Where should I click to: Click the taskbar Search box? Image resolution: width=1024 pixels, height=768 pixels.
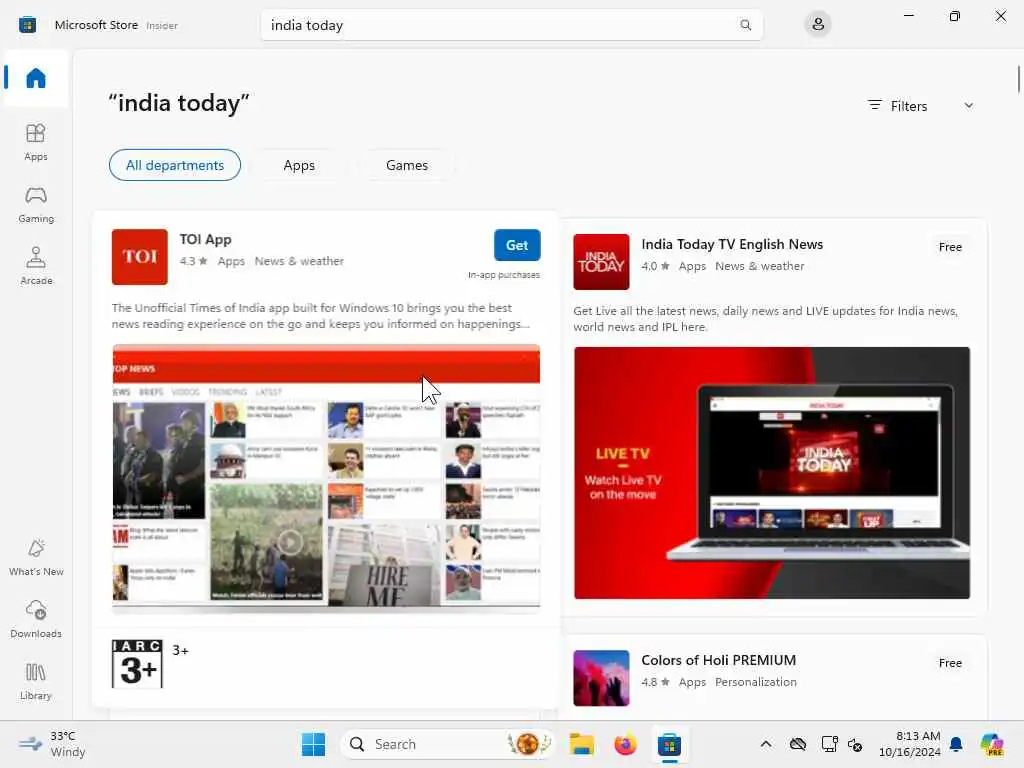pyautogui.click(x=448, y=744)
